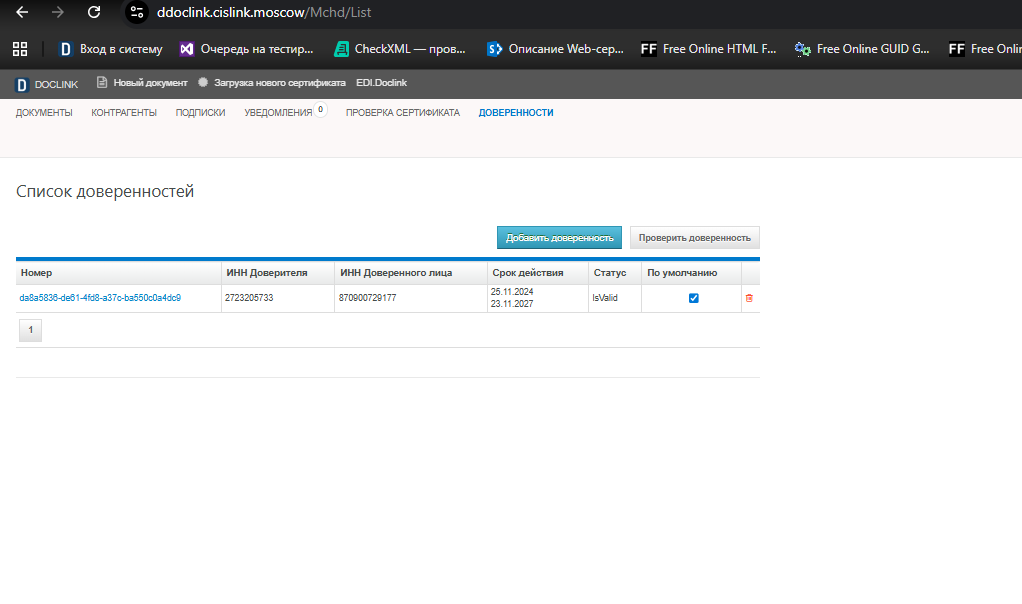Click 'Проверить доверенность' button
1022x604 pixels.
click(x=695, y=238)
